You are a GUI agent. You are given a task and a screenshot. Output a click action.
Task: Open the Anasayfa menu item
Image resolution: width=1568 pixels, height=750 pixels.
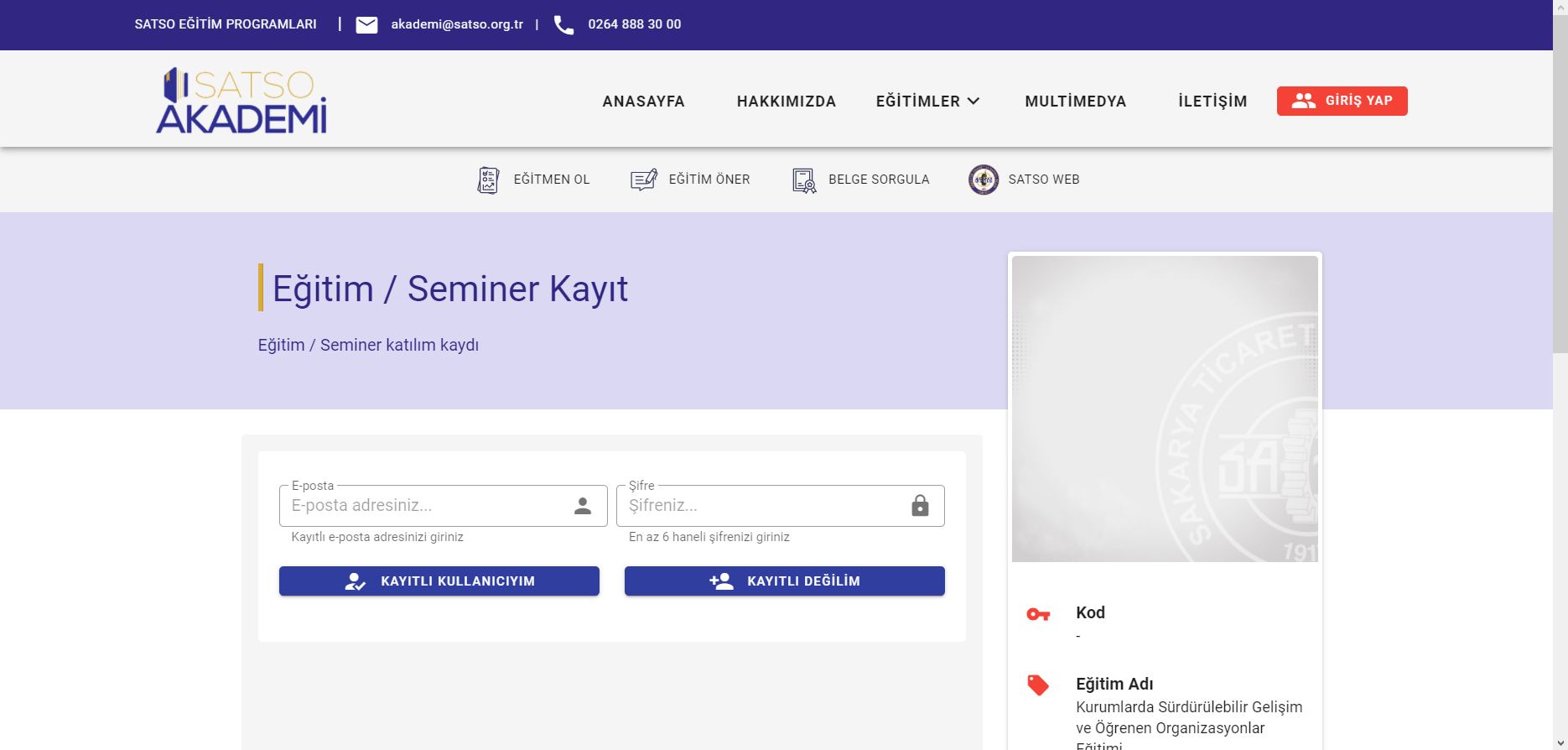pos(643,102)
